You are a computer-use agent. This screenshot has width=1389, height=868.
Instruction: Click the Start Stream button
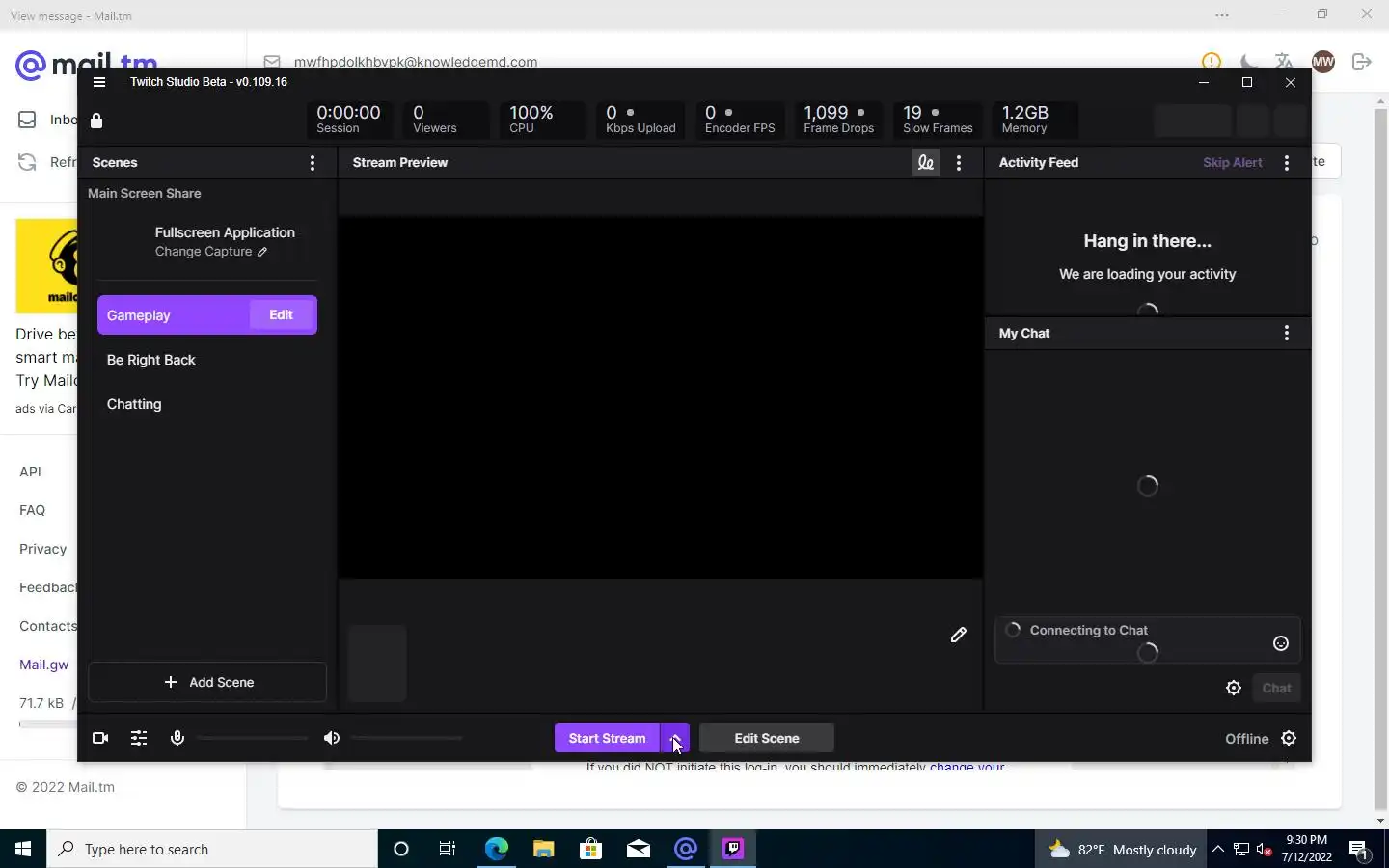click(x=607, y=738)
